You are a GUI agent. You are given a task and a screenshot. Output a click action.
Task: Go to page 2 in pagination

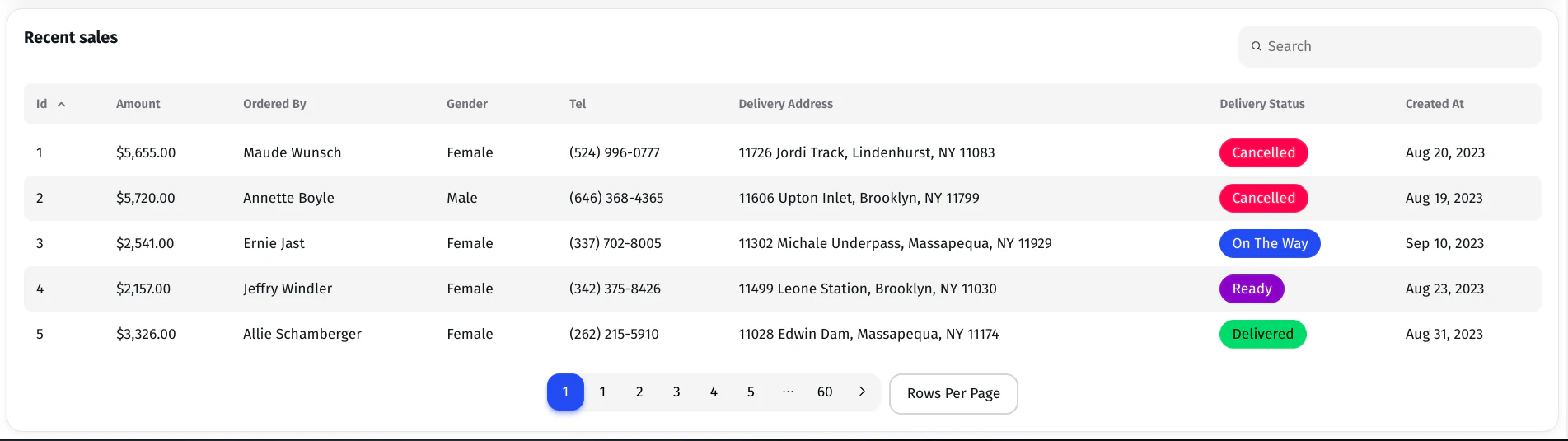[639, 392]
